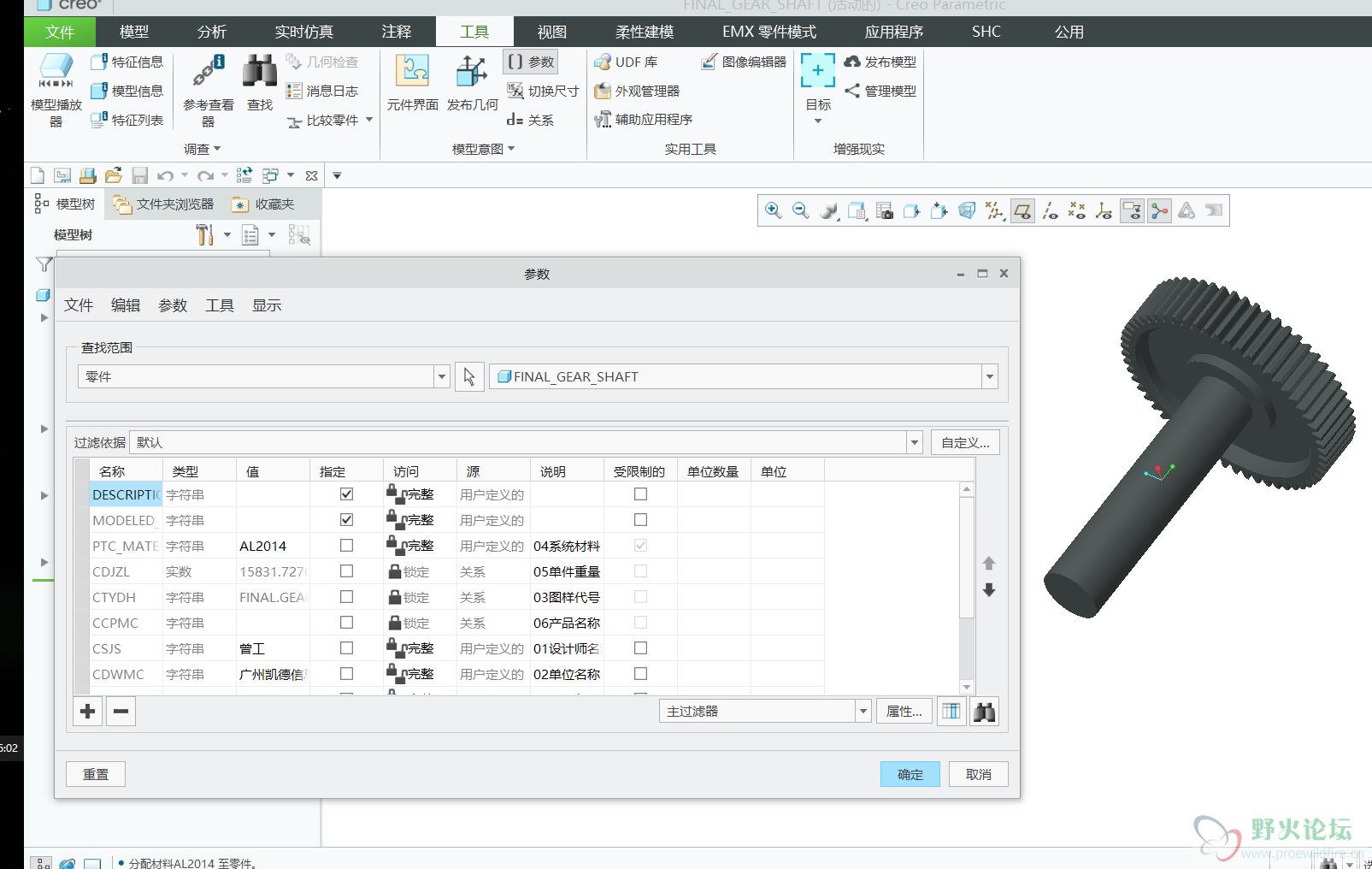Open the 显示 menu in 参数 dialog
Viewport: 1372px width, 869px height.
click(x=267, y=305)
